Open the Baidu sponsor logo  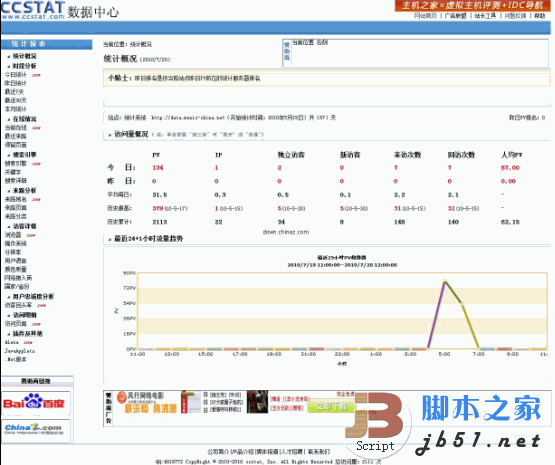tap(34, 403)
